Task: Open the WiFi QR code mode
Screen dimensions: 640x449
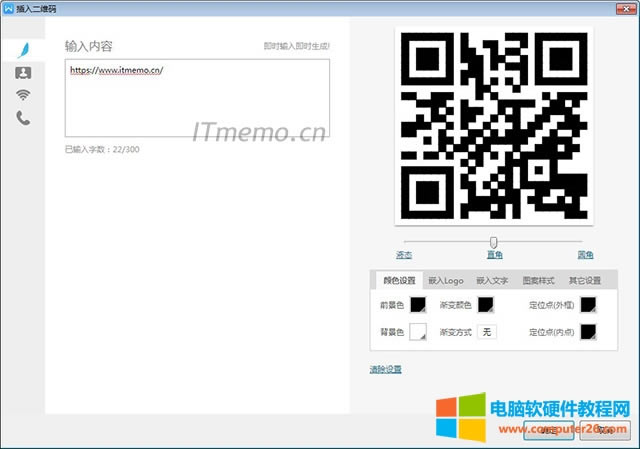Action: click(22, 95)
